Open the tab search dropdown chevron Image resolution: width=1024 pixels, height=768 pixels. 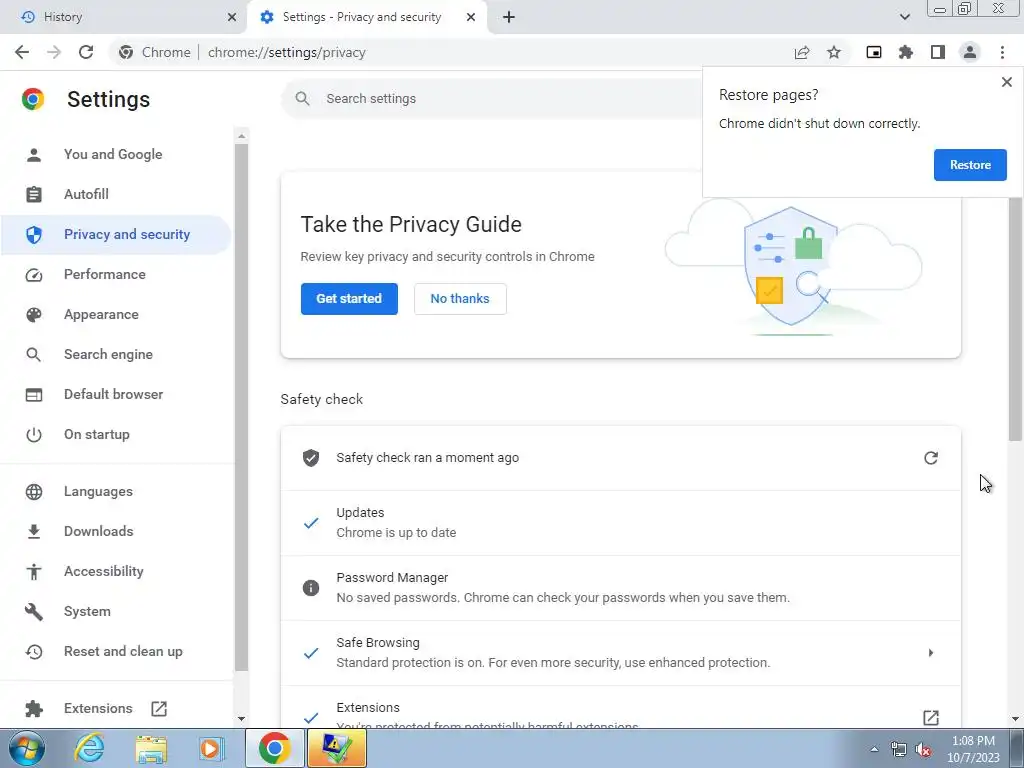click(904, 17)
